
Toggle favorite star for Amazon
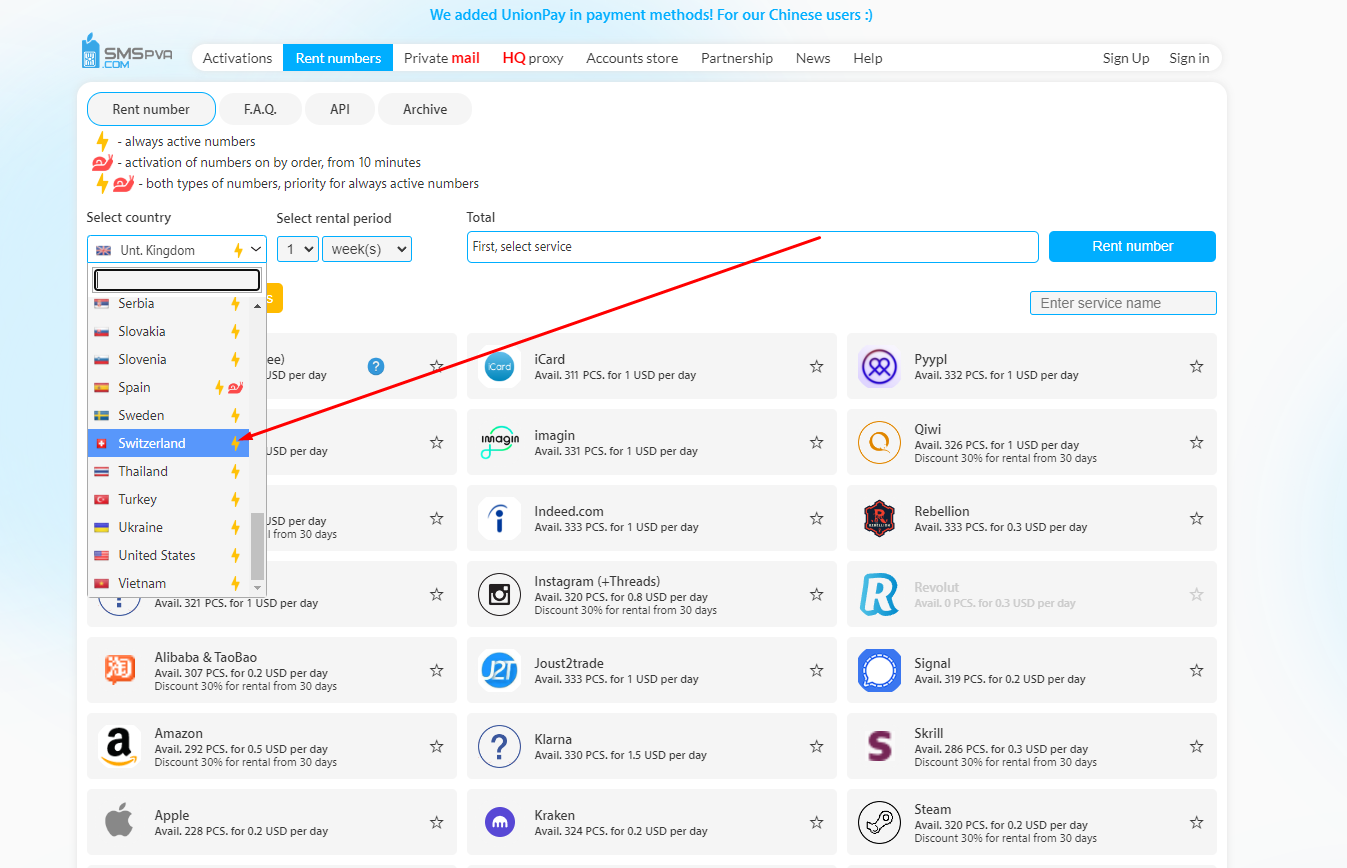coord(437,747)
